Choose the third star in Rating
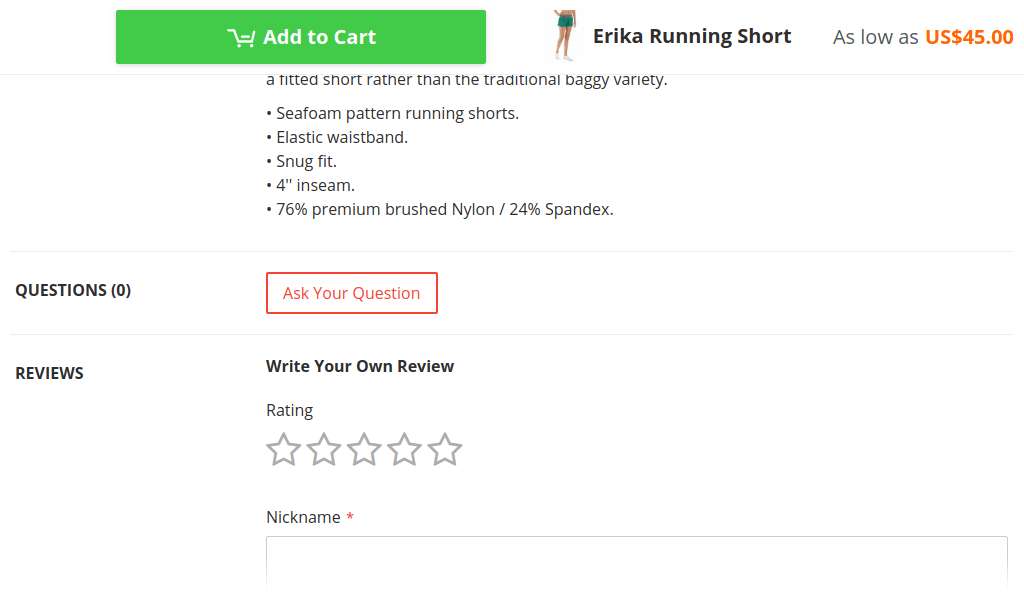 tap(364, 449)
